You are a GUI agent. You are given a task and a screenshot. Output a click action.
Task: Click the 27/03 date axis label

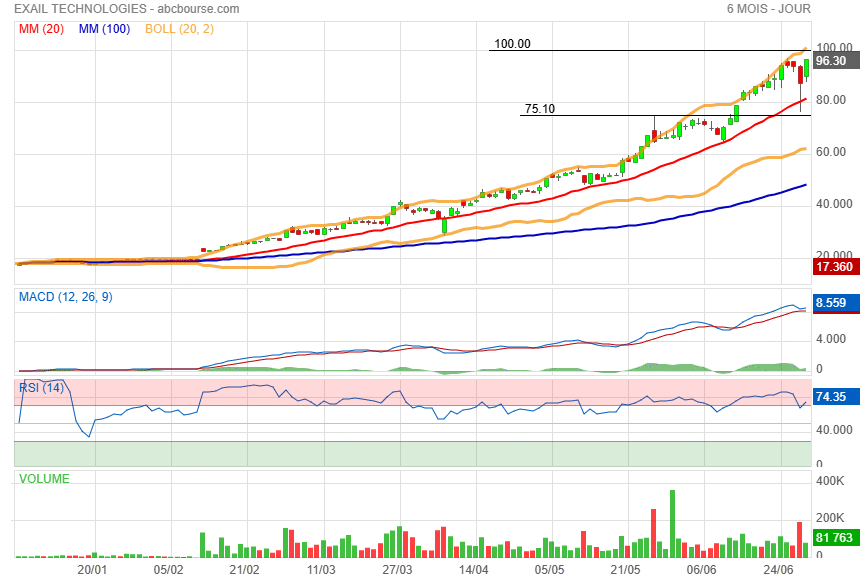click(x=397, y=570)
